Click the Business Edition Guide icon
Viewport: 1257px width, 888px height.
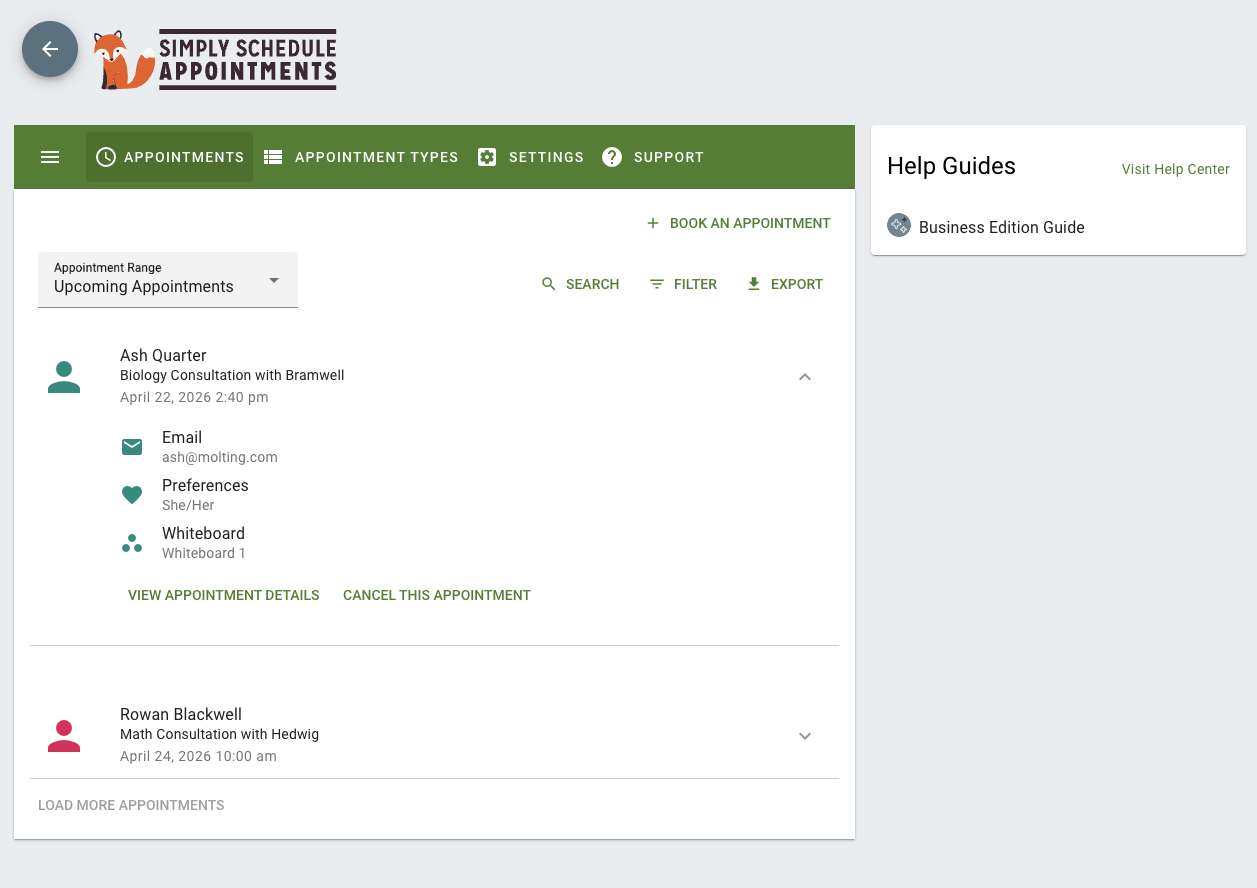899,226
